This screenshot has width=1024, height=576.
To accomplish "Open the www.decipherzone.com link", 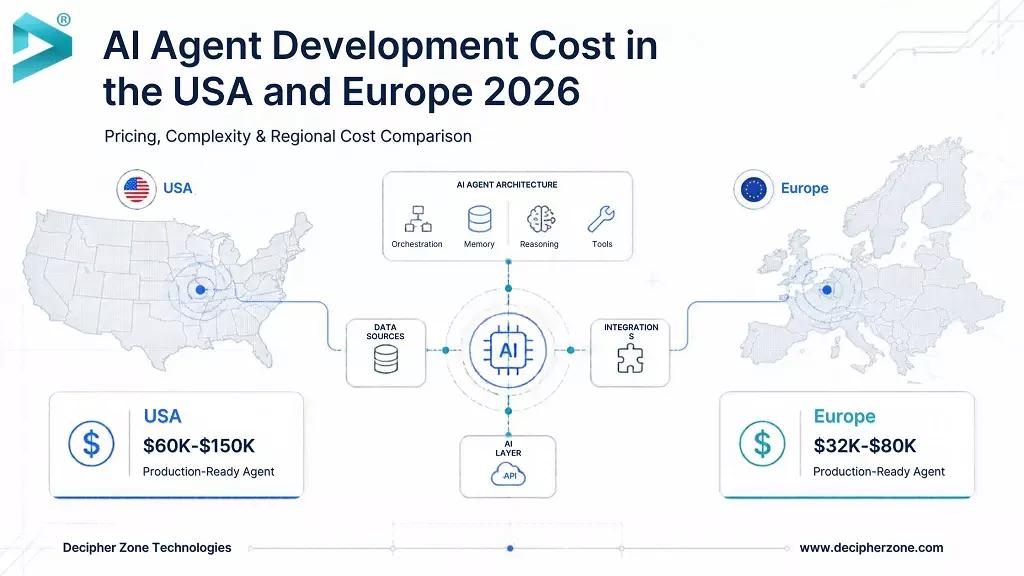I will pyautogui.click(x=871, y=548).
